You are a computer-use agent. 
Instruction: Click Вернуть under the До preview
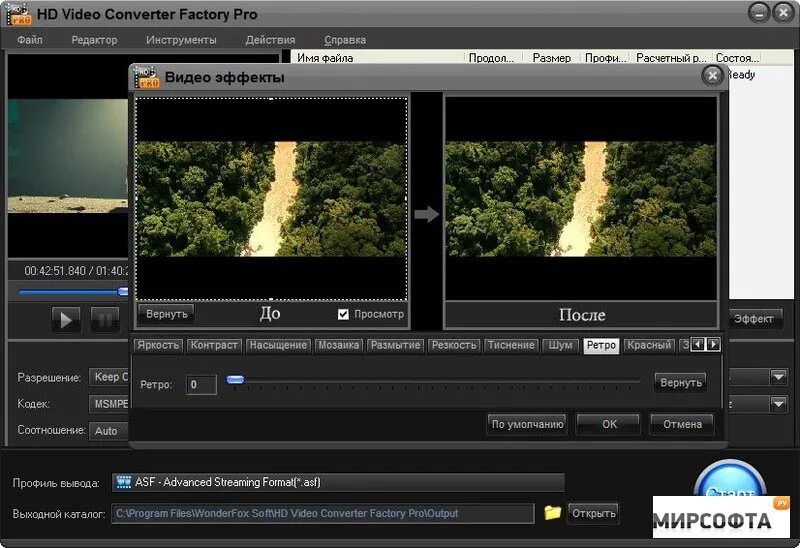(x=166, y=314)
